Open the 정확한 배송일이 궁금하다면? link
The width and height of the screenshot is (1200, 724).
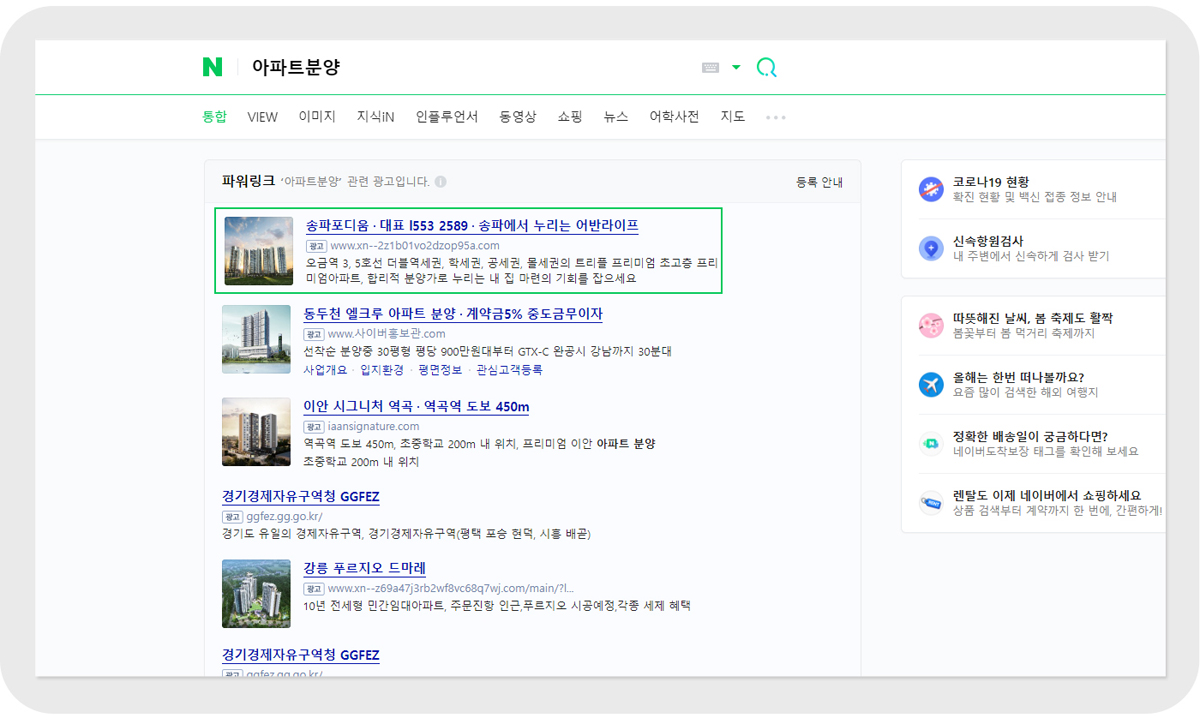[1031, 436]
